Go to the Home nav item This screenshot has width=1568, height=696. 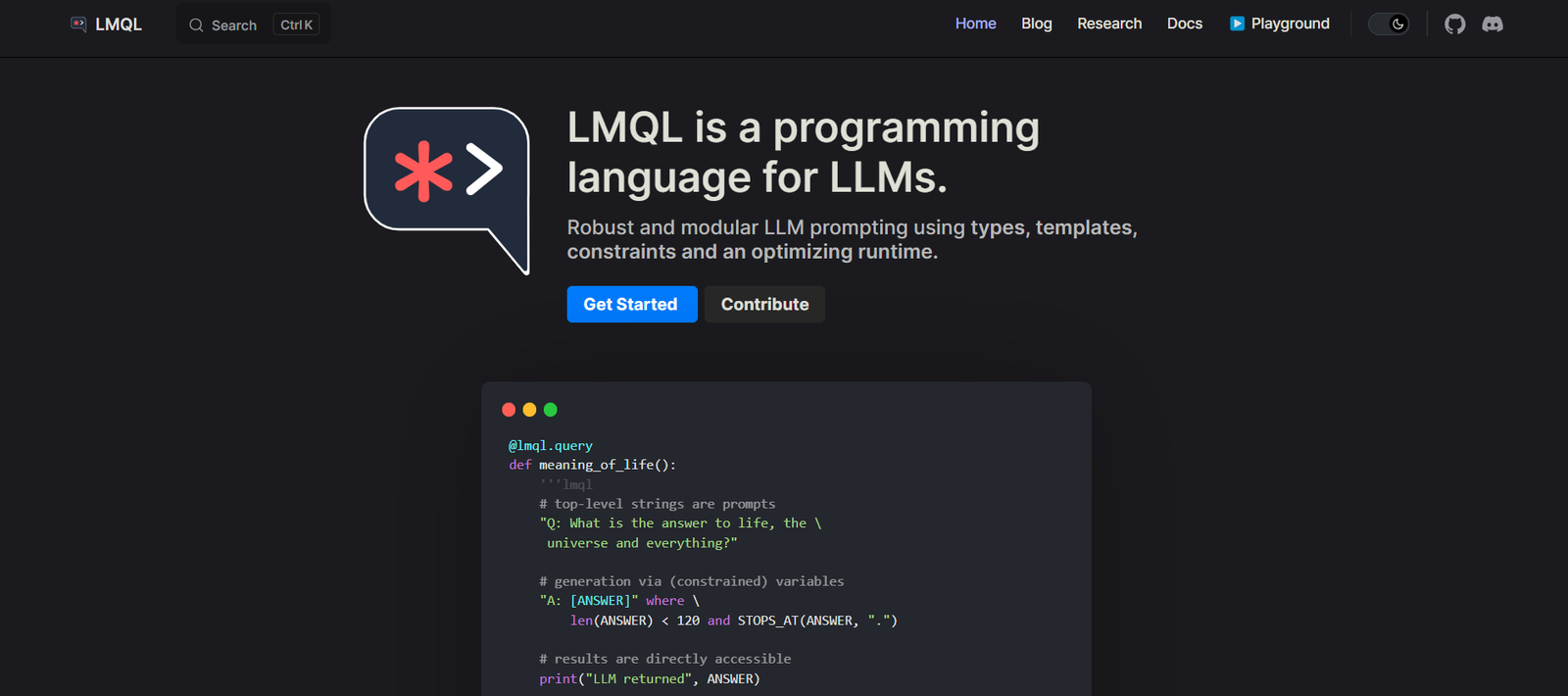975,24
